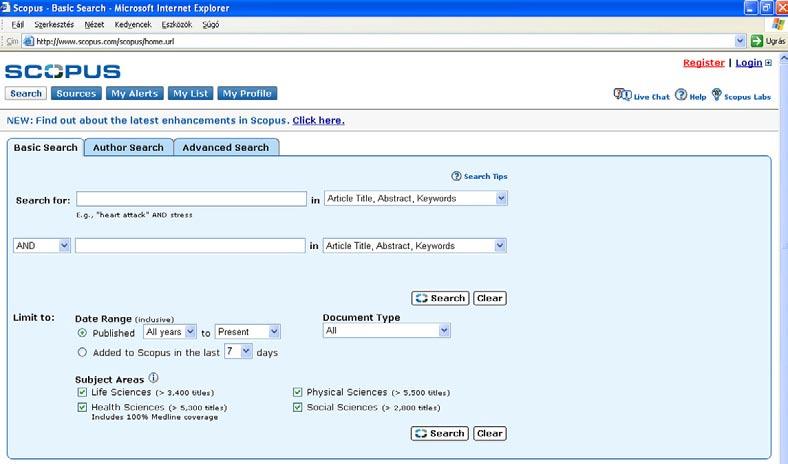The height and width of the screenshot is (464, 788).
Task: Uncheck the Social Sciences checkbox
Action: (x=298, y=407)
